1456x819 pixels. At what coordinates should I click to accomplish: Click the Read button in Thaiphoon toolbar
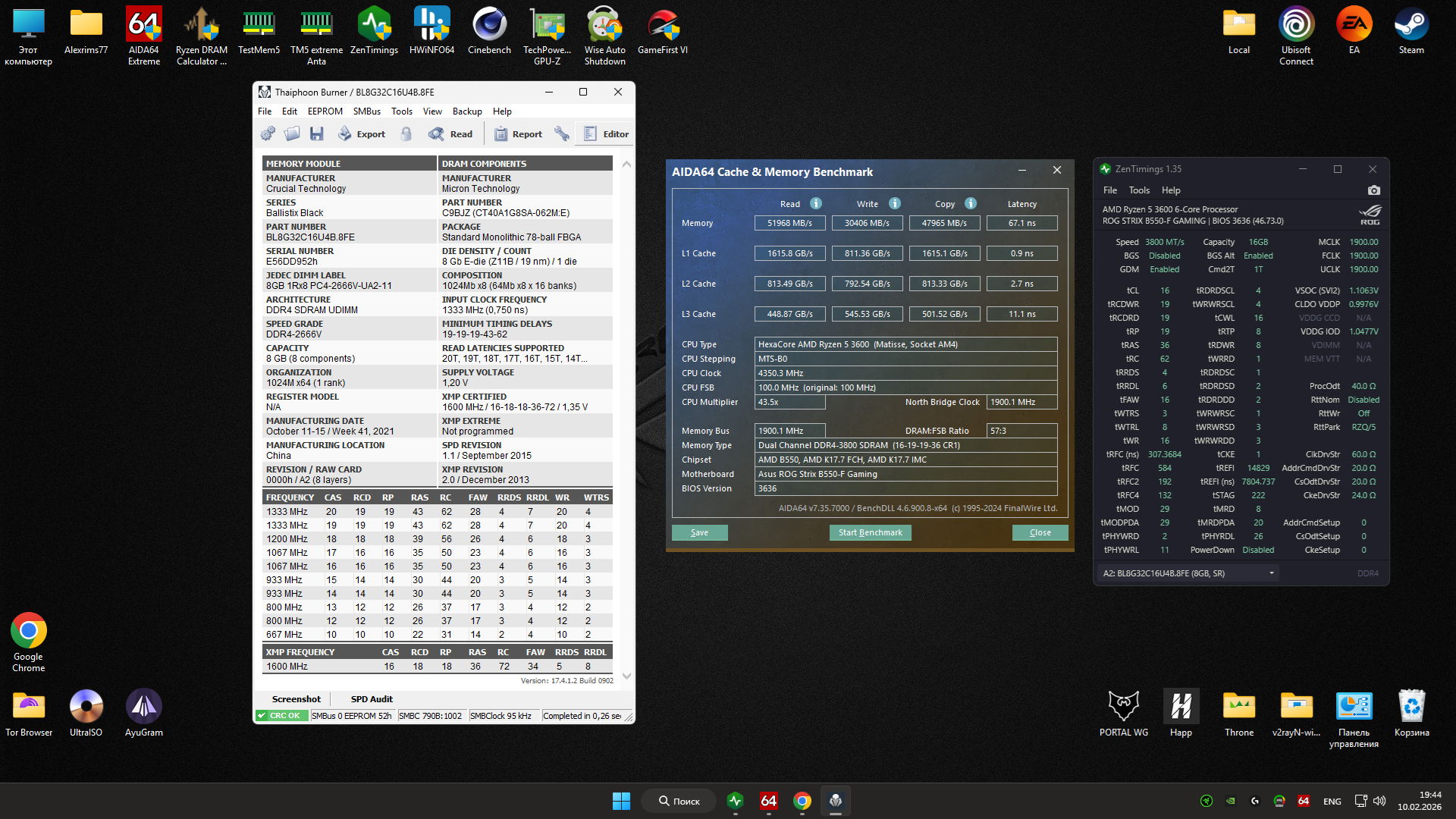[450, 134]
